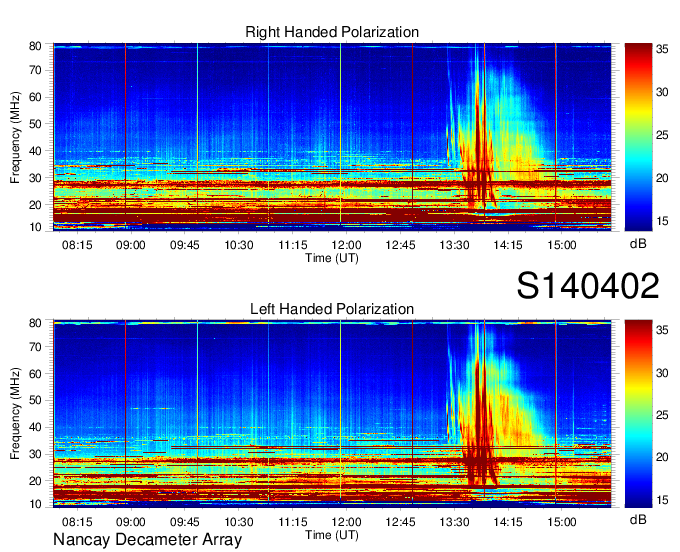This screenshot has width=680, height=552.
Task: Click the "10" frequency tick of Right Handed plot
Action: pos(35,227)
